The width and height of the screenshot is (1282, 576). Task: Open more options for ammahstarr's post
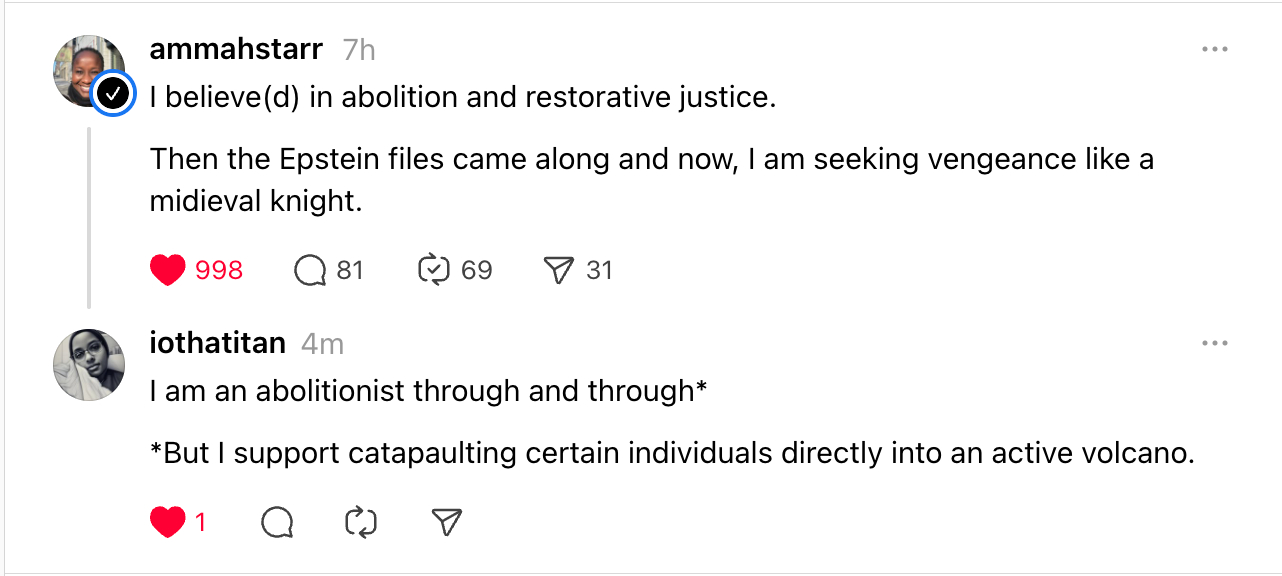point(1214,49)
